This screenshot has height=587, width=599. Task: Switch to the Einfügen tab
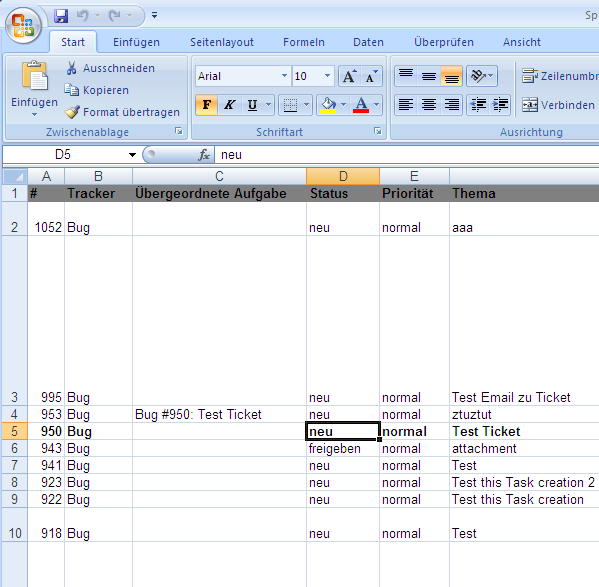tap(136, 42)
